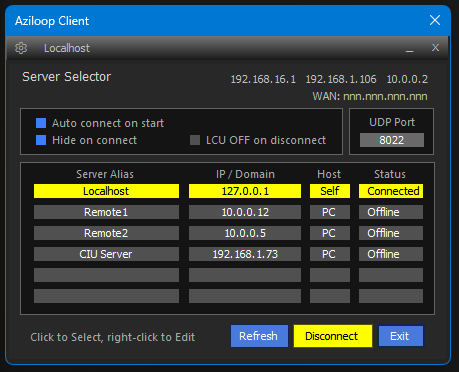Select the CIU Server alias

(106, 254)
